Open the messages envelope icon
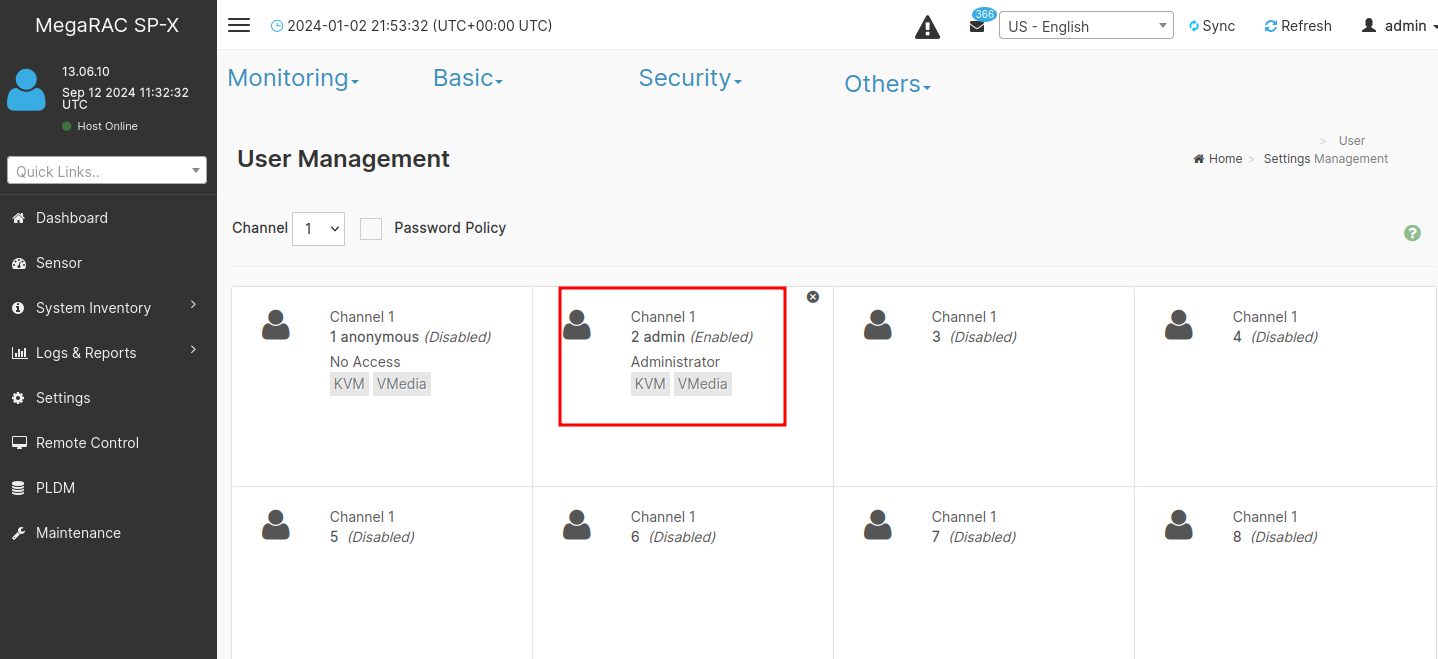This screenshot has width=1438, height=659. [977, 26]
